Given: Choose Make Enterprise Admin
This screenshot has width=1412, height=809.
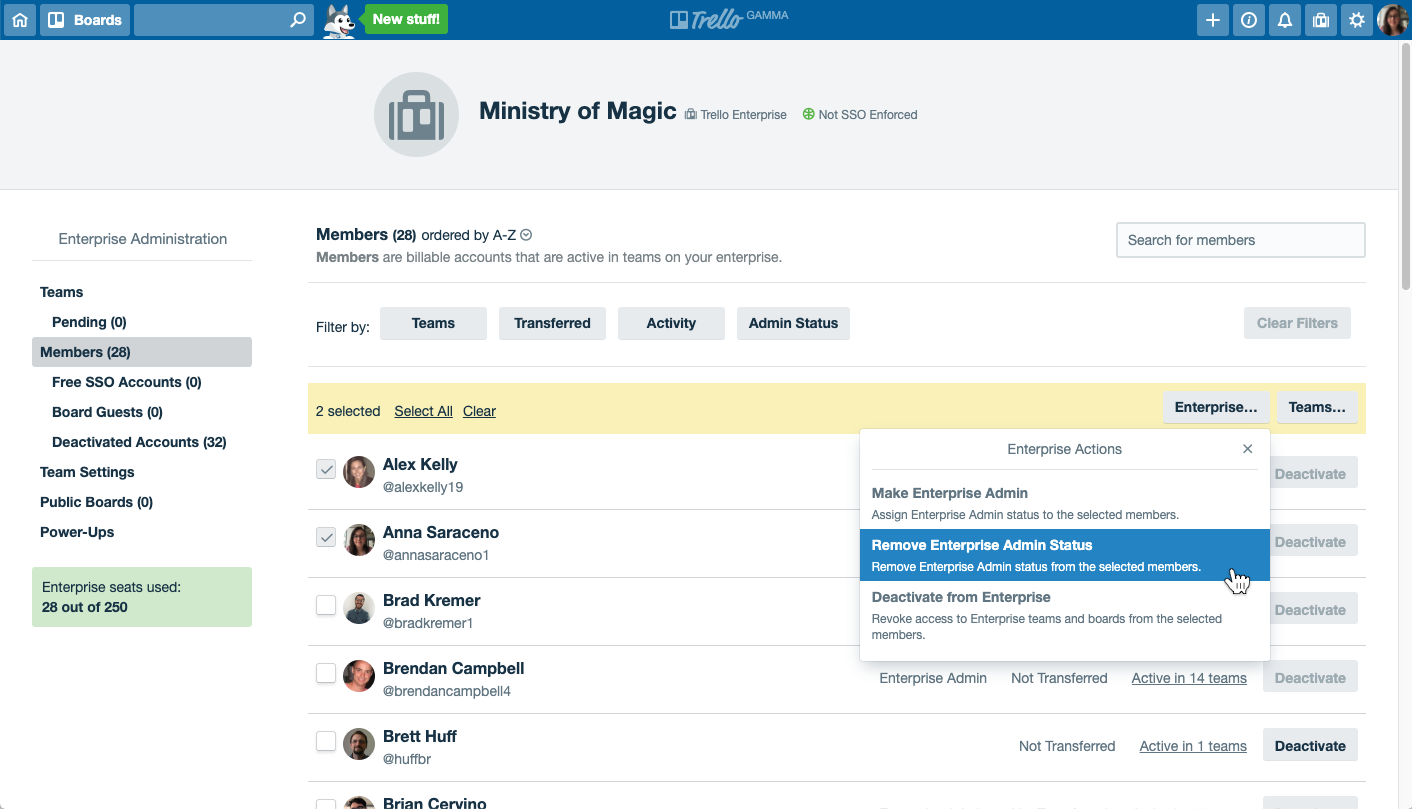Looking at the screenshot, I should coord(1065,503).
